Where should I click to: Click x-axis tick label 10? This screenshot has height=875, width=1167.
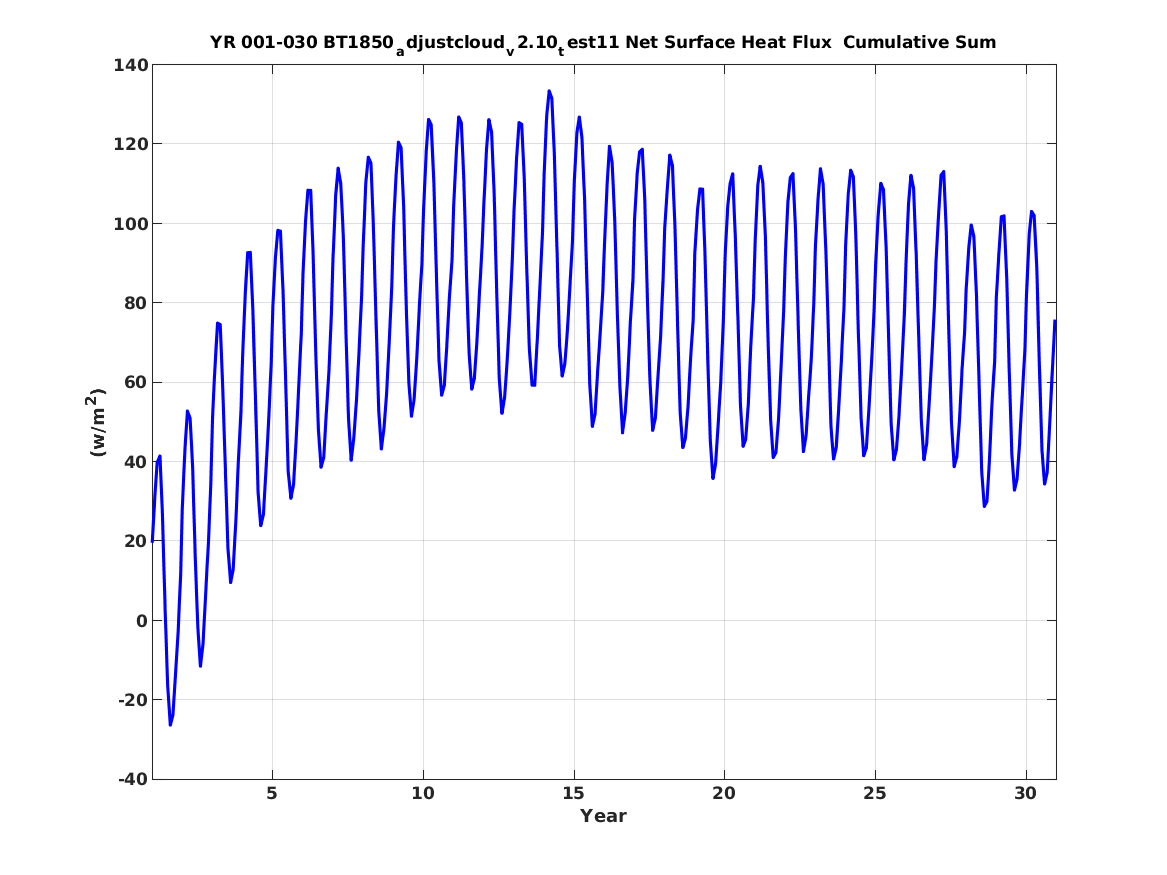click(423, 793)
